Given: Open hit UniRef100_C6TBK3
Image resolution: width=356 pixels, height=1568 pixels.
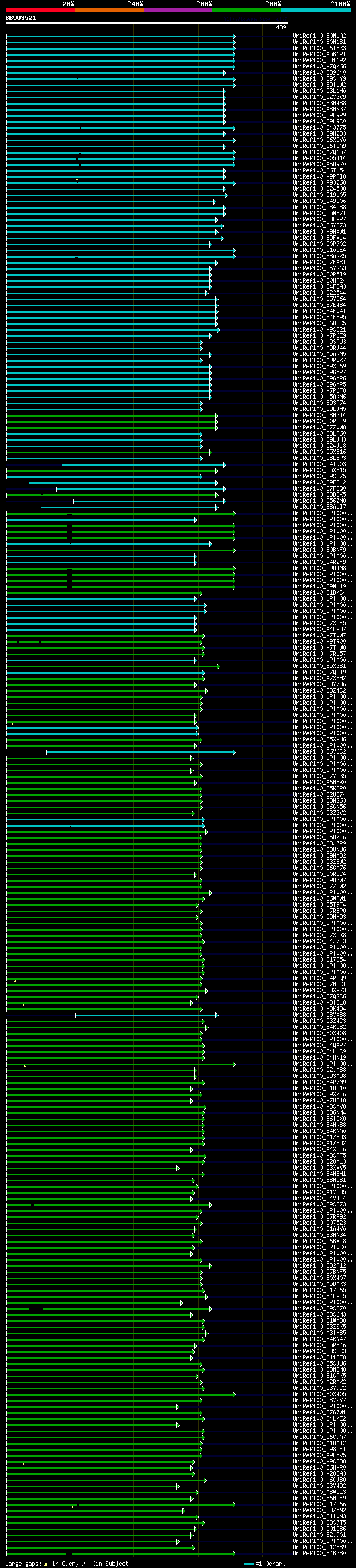Looking at the screenshot, I should click(x=319, y=48).
